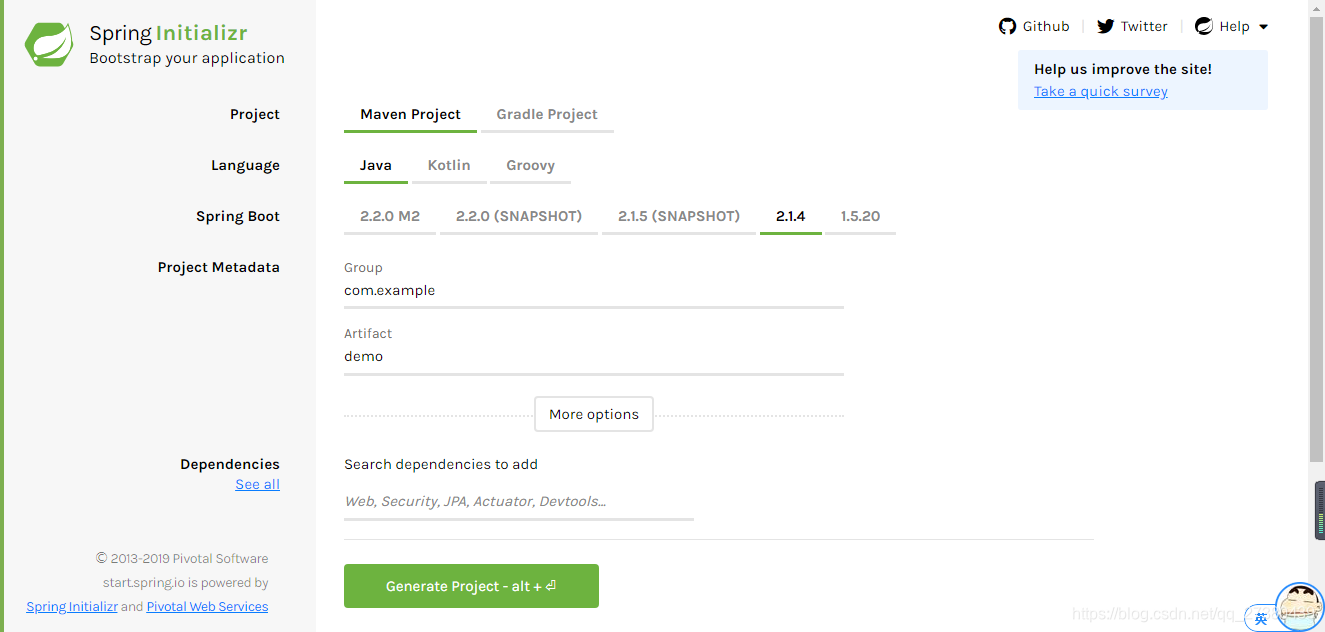Image resolution: width=1325 pixels, height=632 pixels.
Task: Click the dependencies search field
Action: (519, 501)
